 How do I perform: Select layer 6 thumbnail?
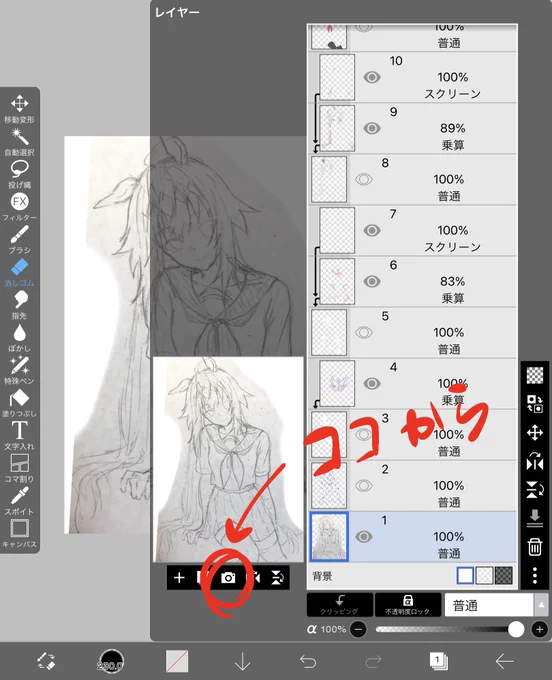click(x=337, y=281)
